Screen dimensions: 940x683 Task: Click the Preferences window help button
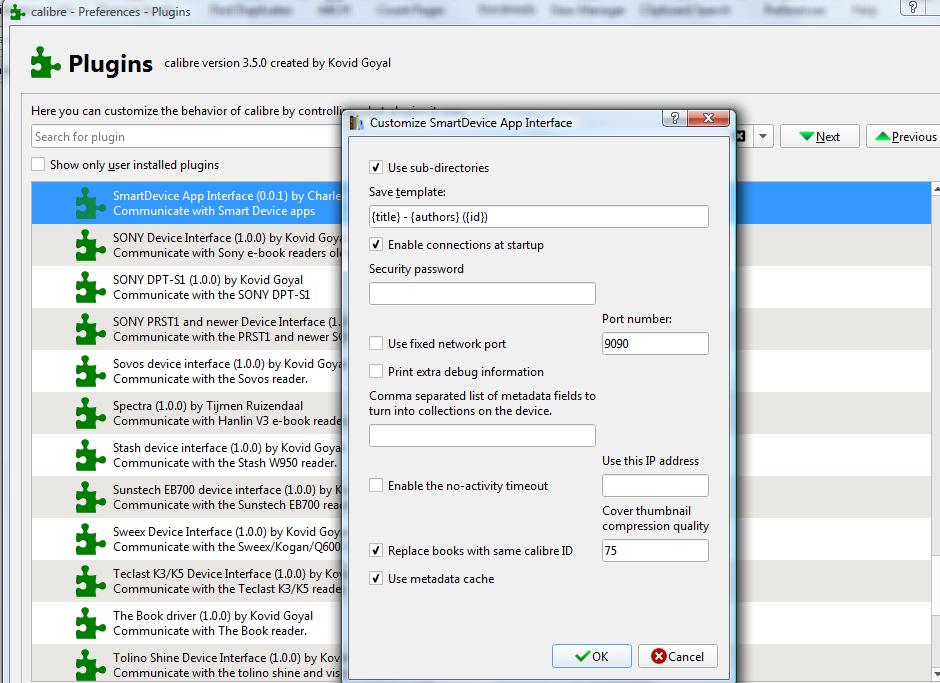(x=913, y=7)
